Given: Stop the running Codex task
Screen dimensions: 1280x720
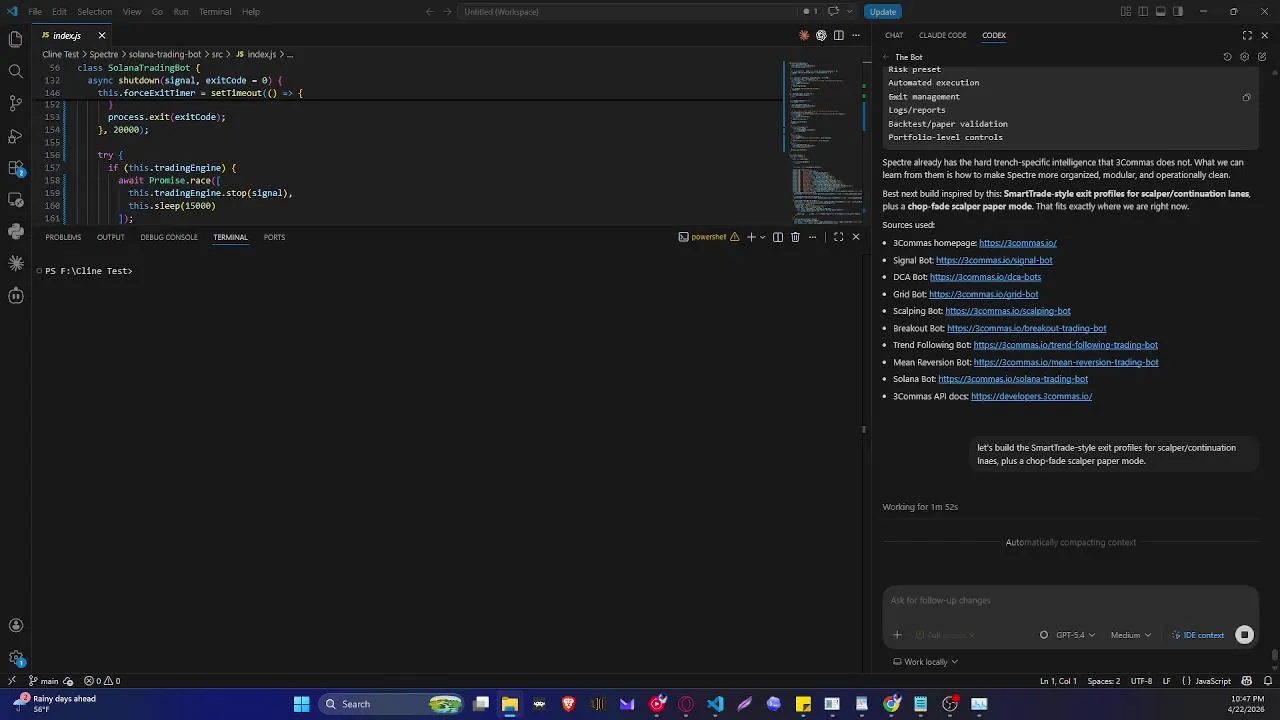Looking at the screenshot, I should [1245, 635].
